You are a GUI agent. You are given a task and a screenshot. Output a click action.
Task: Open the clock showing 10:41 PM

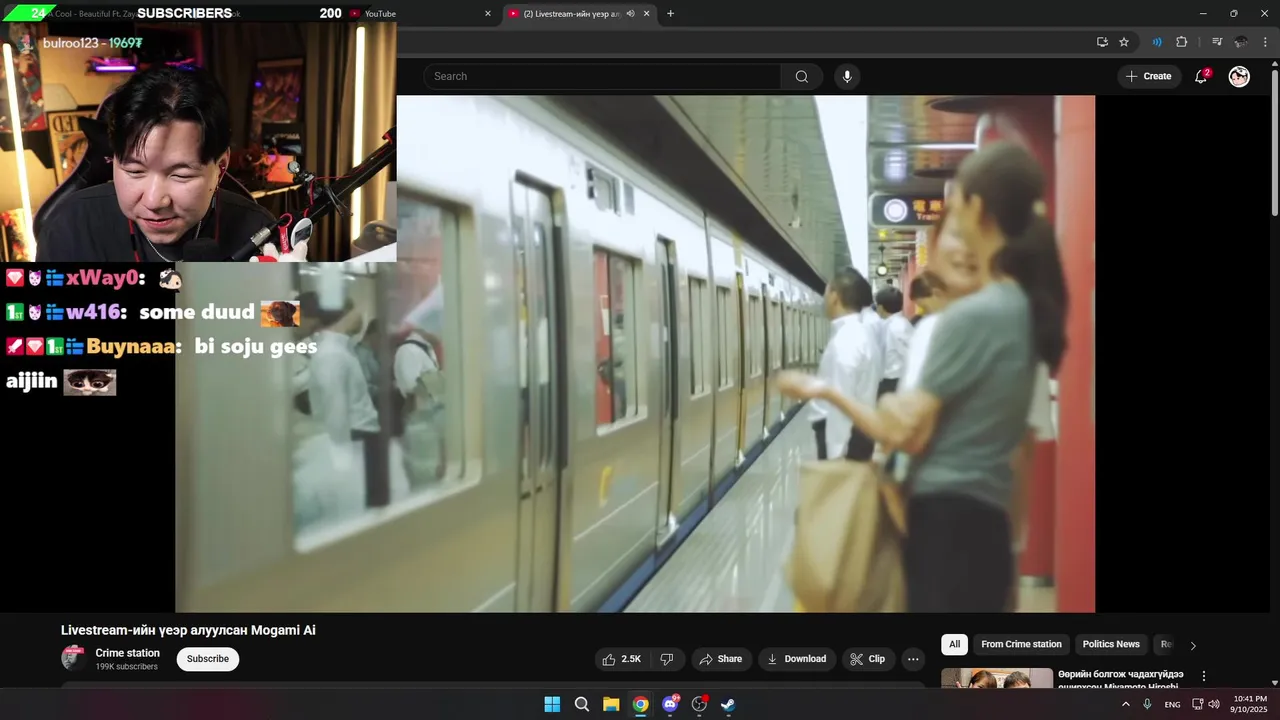coord(1250,704)
